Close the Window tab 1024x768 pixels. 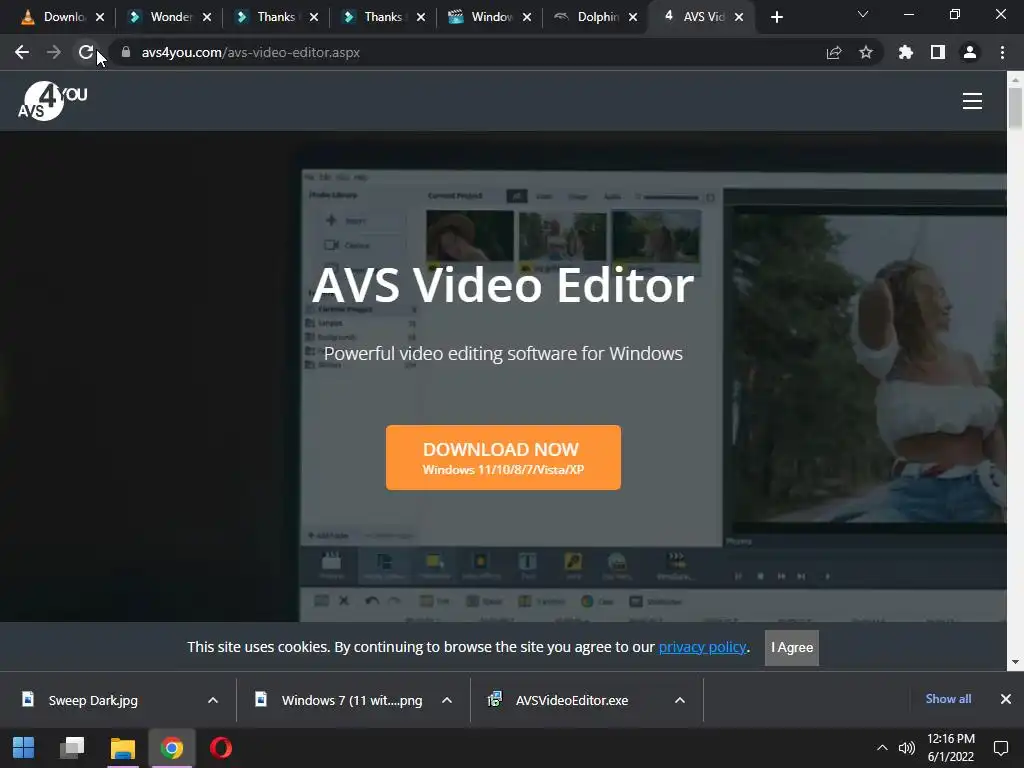(527, 17)
